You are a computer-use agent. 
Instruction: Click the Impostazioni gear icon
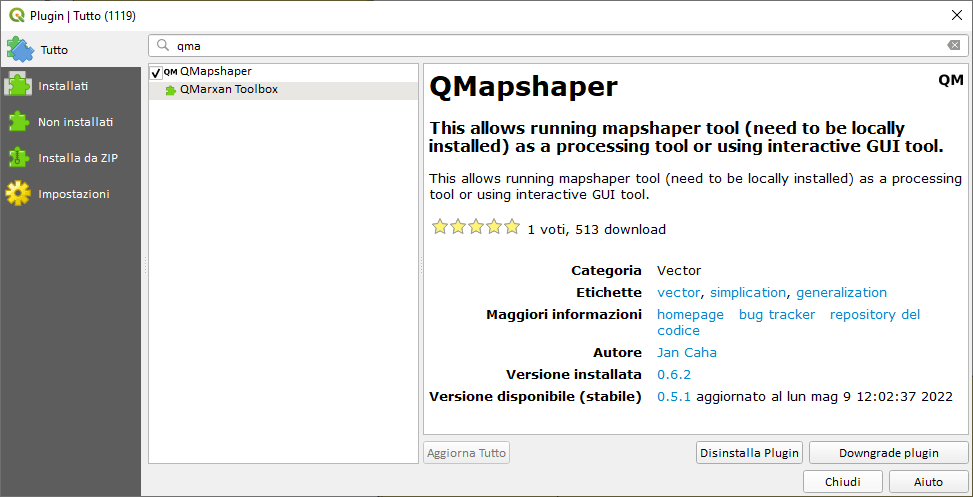coord(19,193)
